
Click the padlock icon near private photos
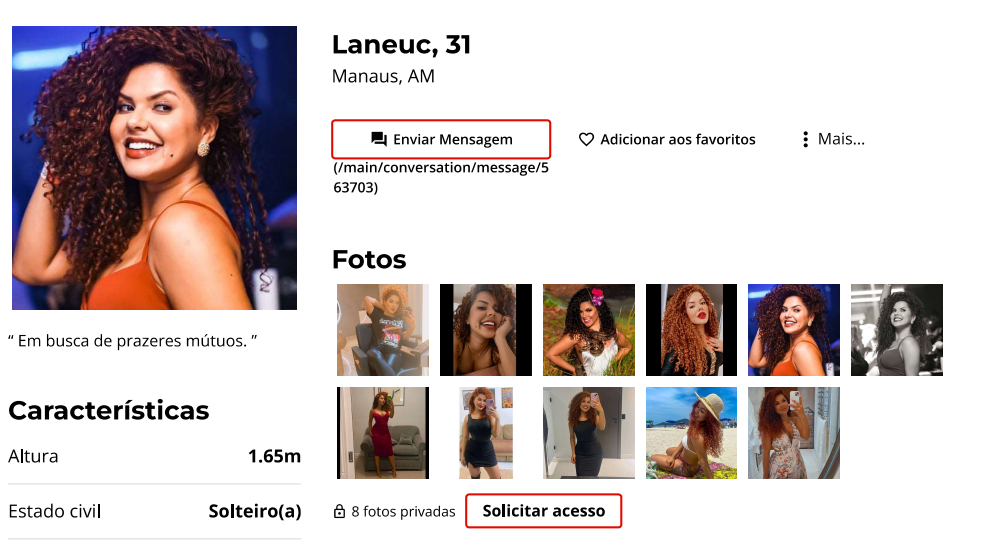tap(339, 511)
